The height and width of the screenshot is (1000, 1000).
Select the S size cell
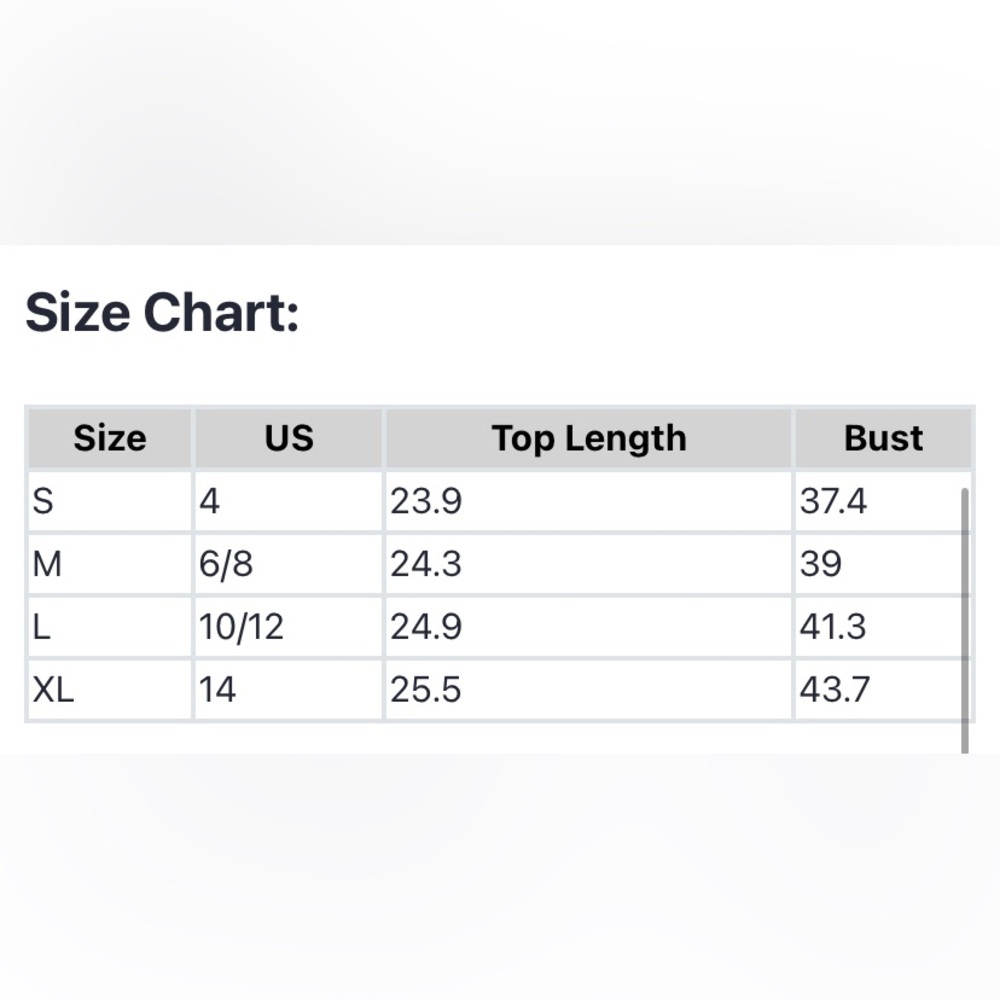click(x=110, y=501)
